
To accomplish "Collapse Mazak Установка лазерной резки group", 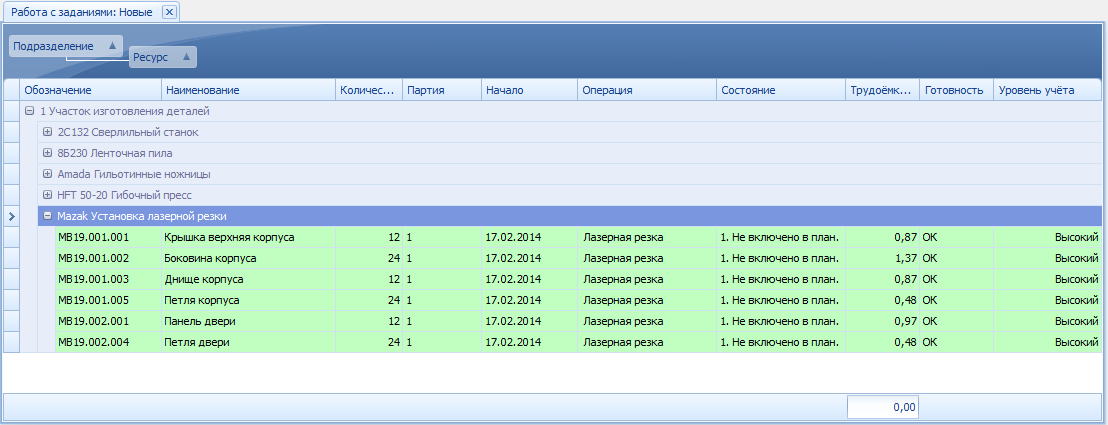I will click(47, 216).
